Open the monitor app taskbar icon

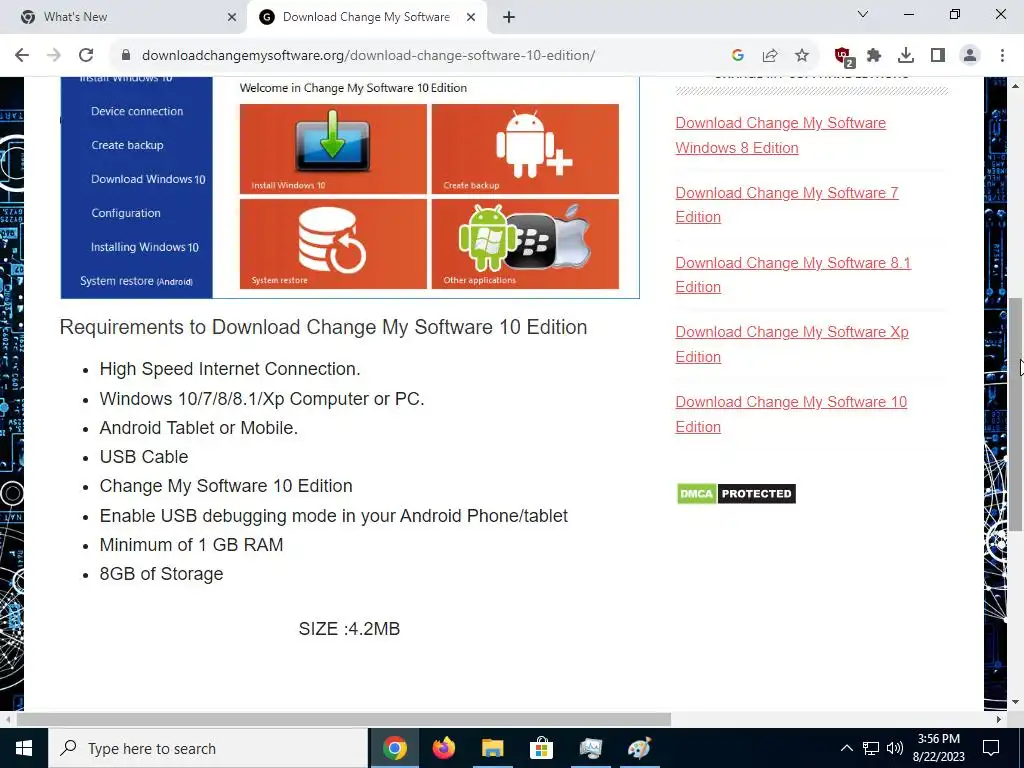[x=590, y=748]
